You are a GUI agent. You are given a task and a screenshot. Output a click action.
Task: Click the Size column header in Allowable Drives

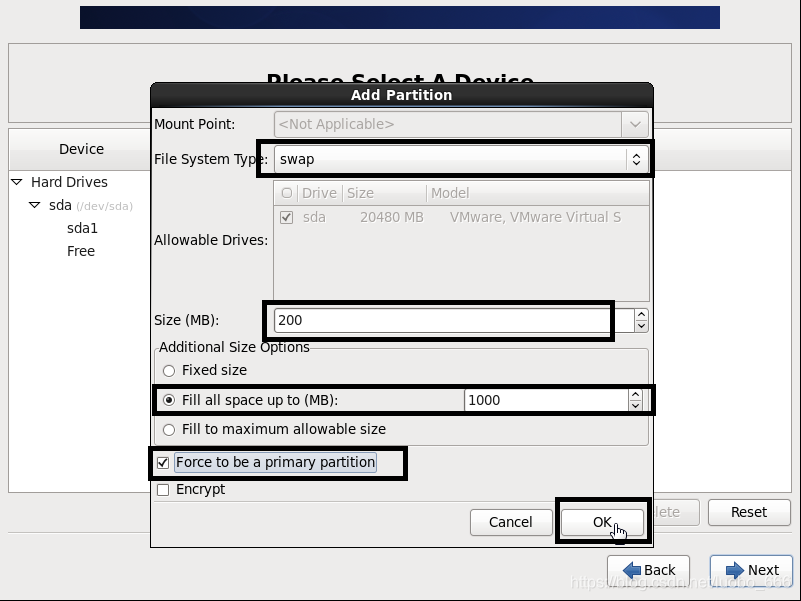384,193
